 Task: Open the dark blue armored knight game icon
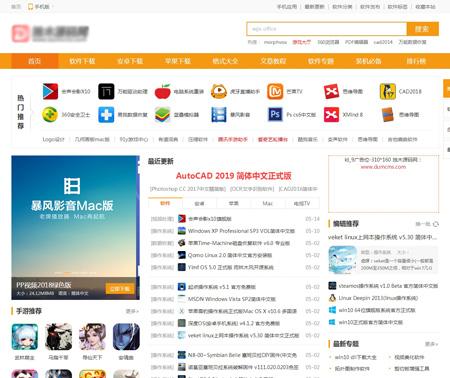point(126,337)
